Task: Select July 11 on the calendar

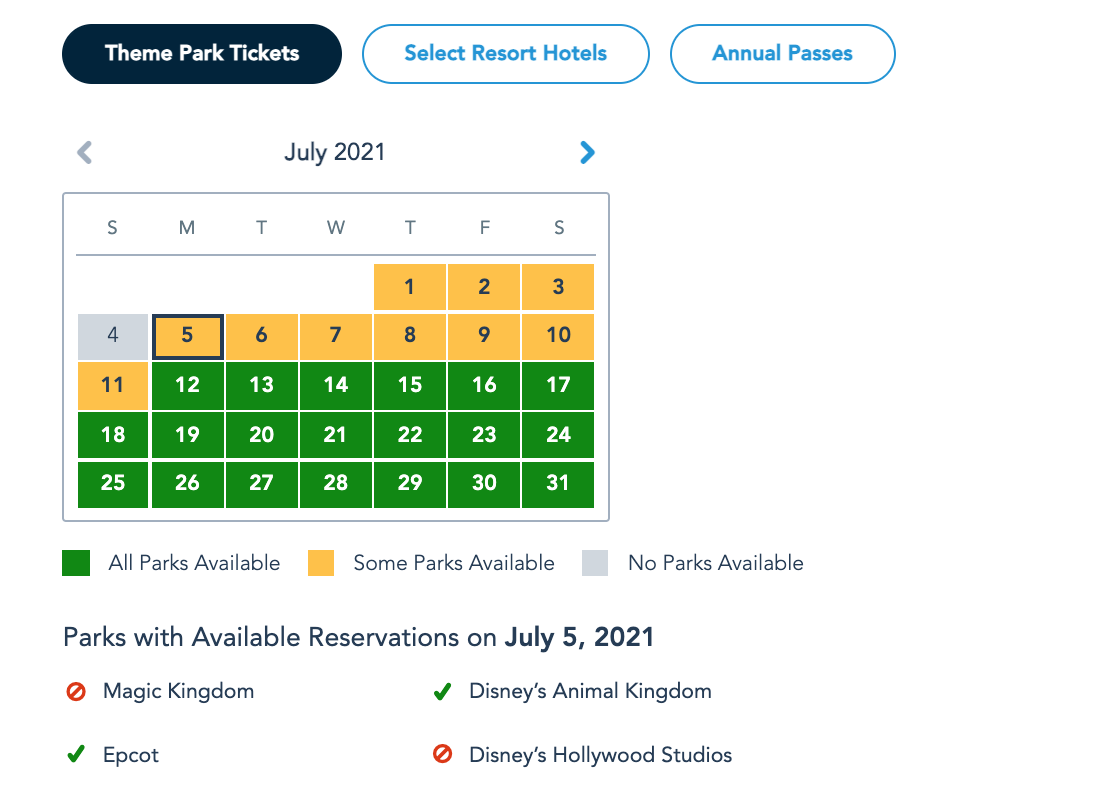Action: click(113, 385)
